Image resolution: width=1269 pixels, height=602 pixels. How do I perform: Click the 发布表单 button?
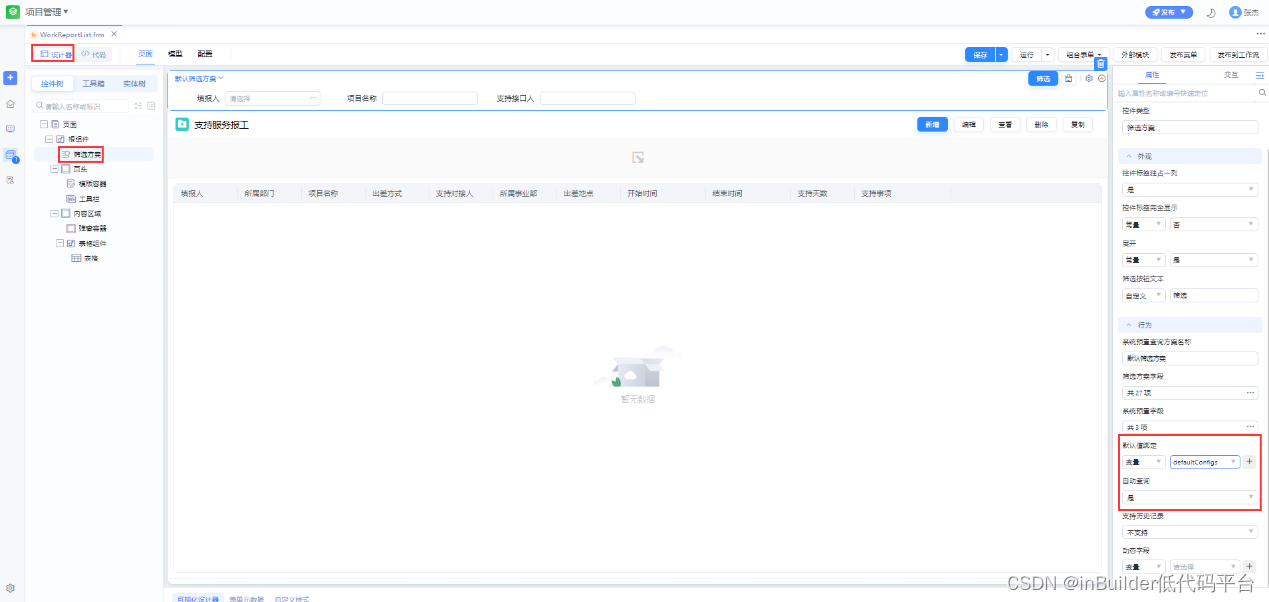coord(1183,55)
